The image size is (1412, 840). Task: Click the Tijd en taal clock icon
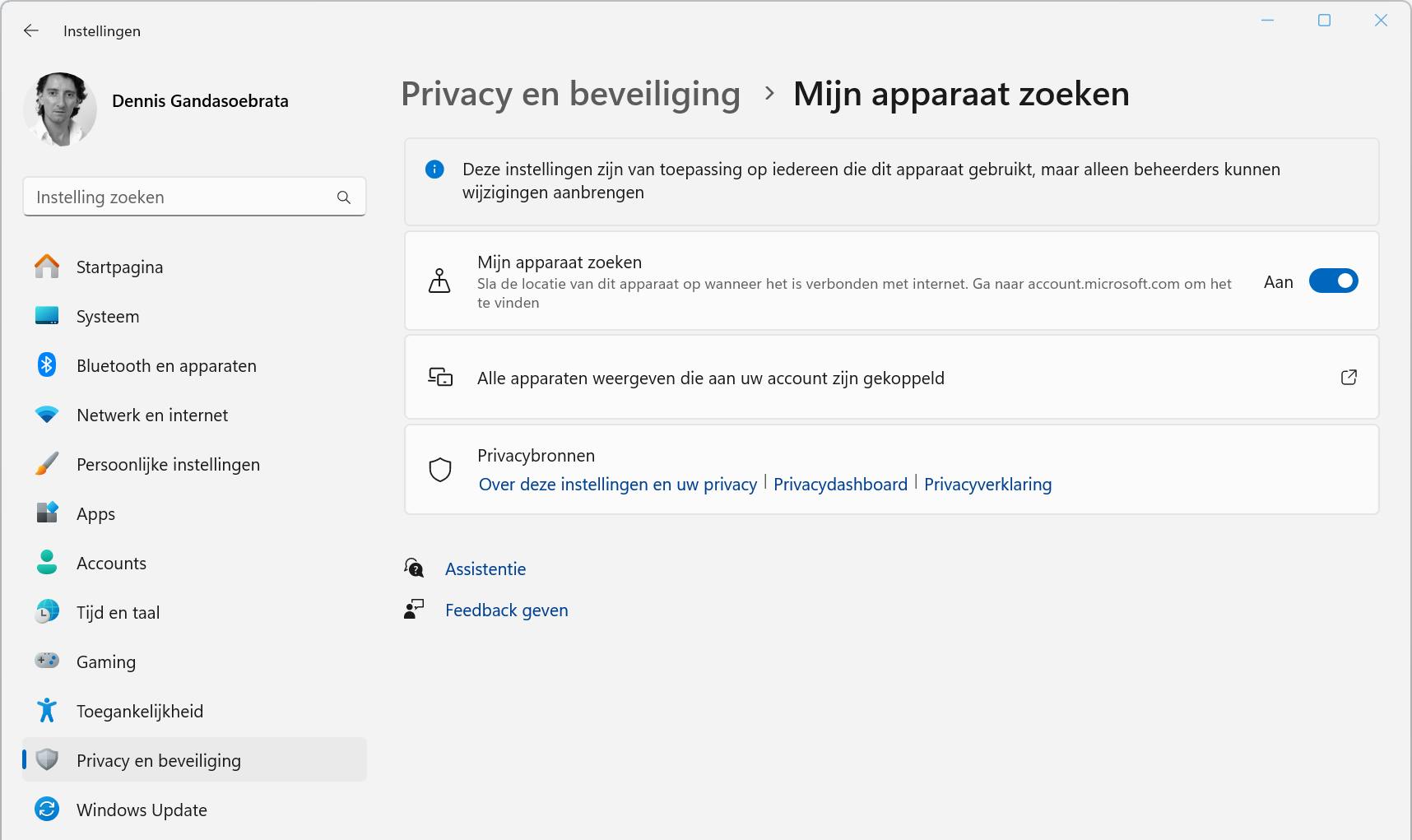click(47, 611)
